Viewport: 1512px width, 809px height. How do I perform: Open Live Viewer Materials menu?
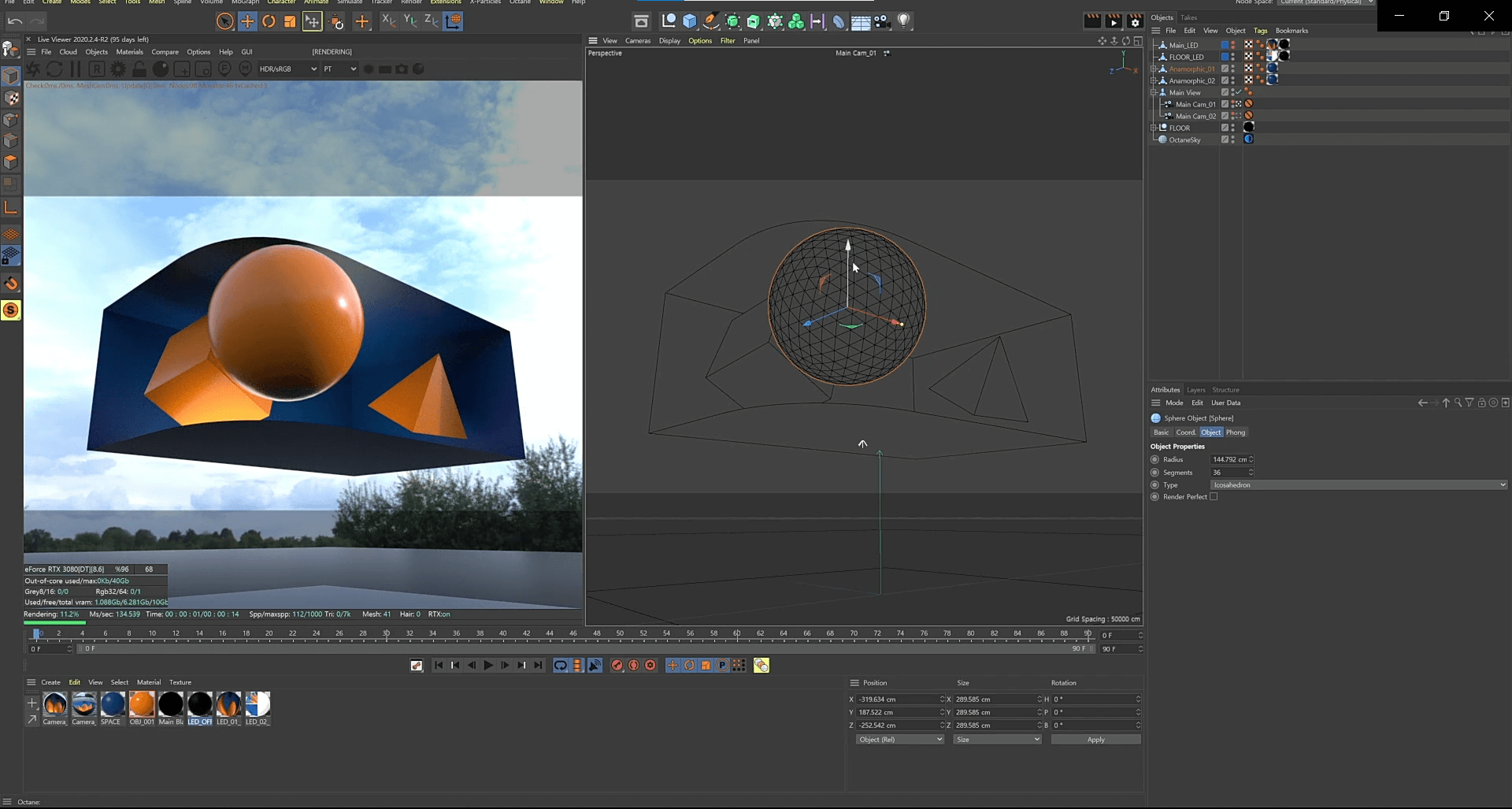pyautogui.click(x=129, y=52)
